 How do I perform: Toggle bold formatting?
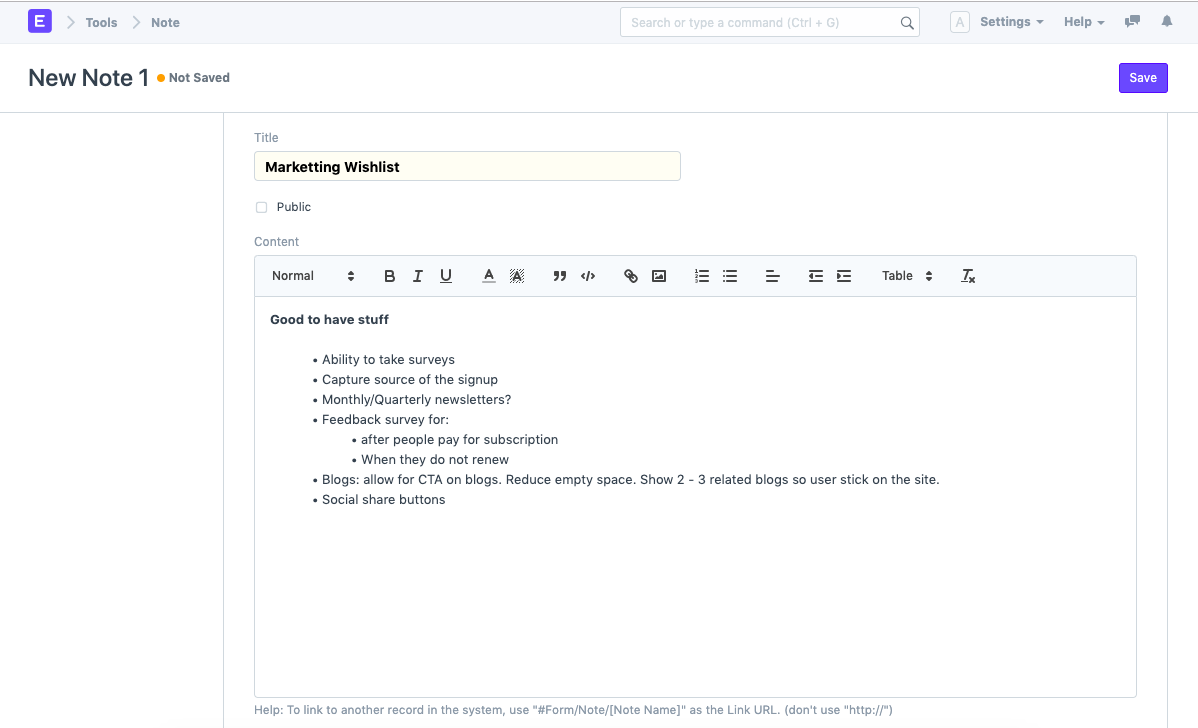click(x=389, y=275)
